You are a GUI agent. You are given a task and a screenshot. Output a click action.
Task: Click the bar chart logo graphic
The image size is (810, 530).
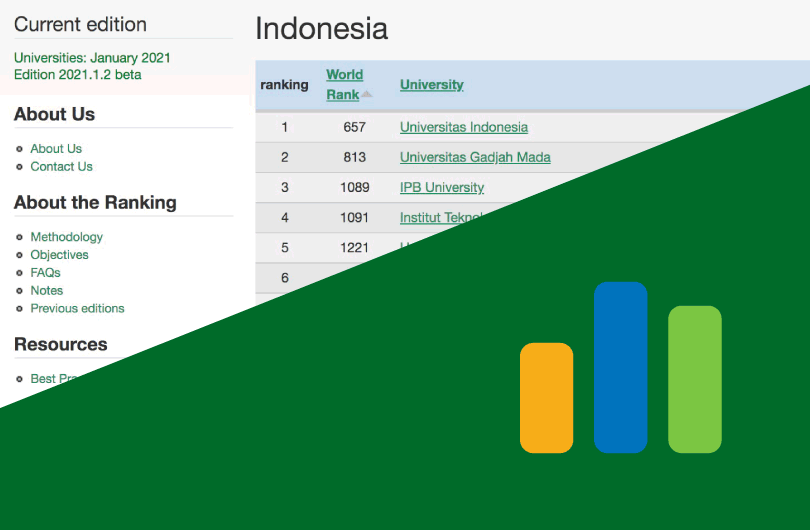tap(620, 367)
